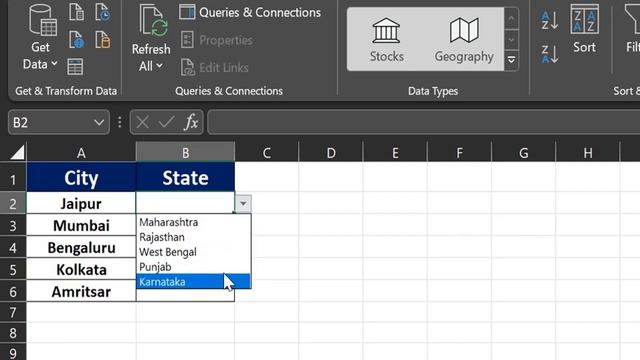Select column H header
The width and height of the screenshot is (640, 360).
[x=588, y=153]
